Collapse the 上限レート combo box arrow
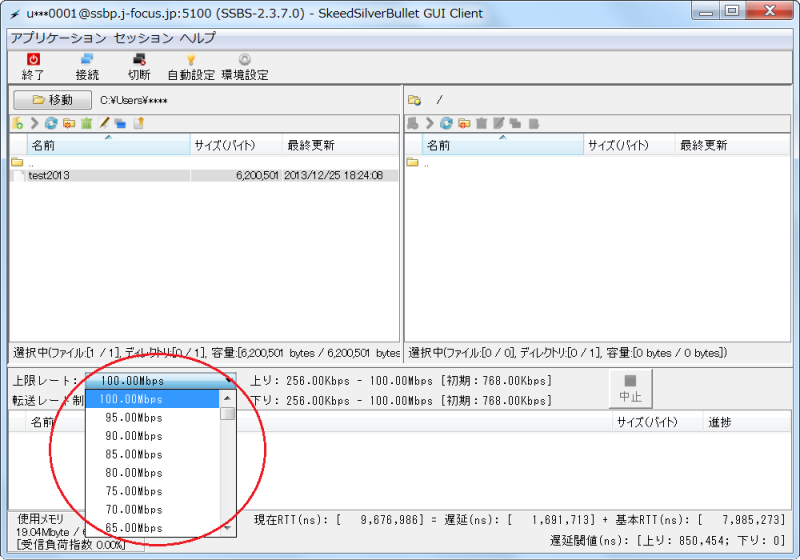 (230, 381)
